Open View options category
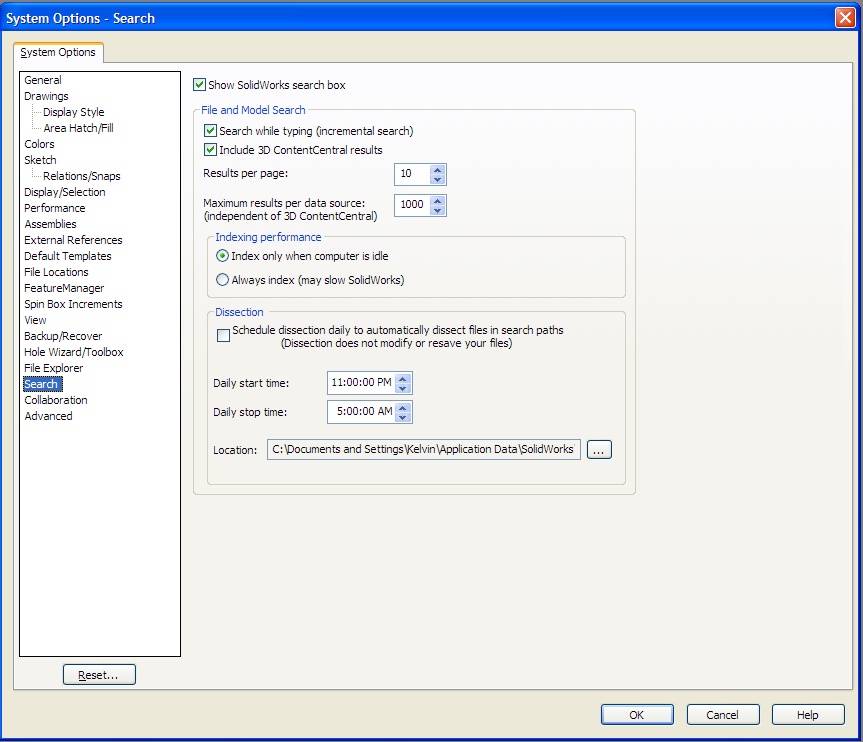The width and height of the screenshot is (863, 742). coord(35,320)
